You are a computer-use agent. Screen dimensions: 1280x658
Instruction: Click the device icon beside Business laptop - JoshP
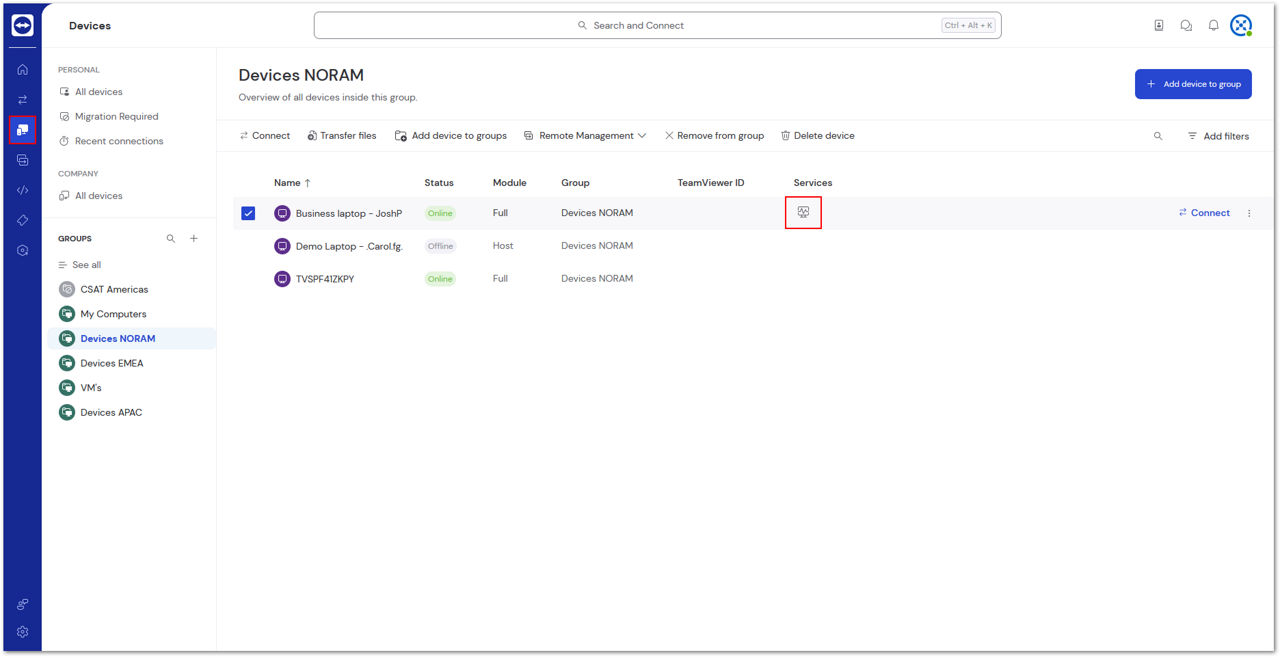pyautogui.click(x=282, y=213)
